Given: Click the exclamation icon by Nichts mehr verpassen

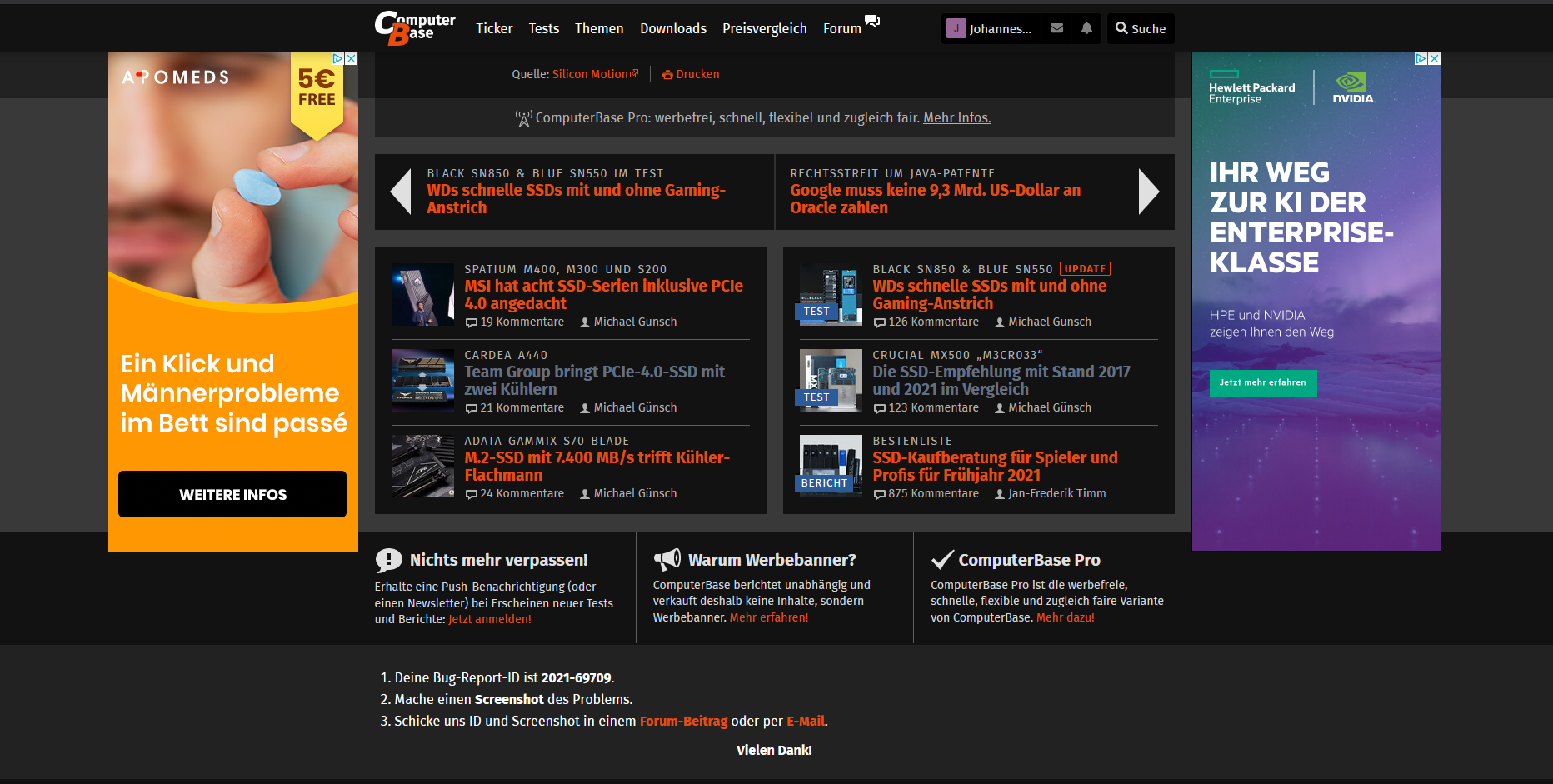Looking at the screenshot, I should pos(389,559).
